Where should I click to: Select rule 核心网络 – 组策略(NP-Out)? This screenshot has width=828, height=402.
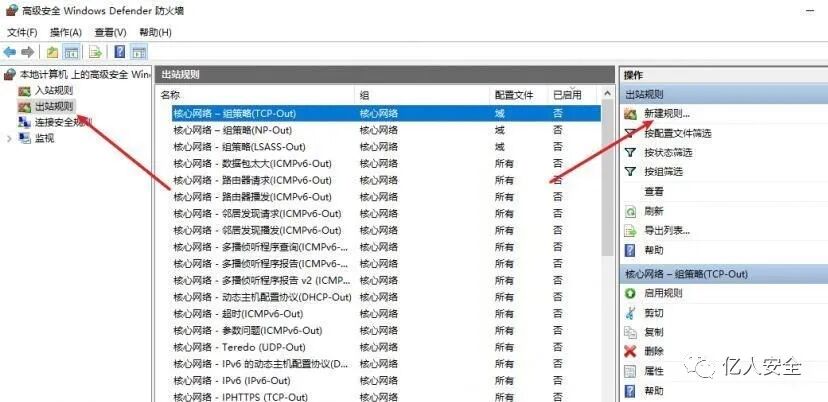tap(386, 130)
